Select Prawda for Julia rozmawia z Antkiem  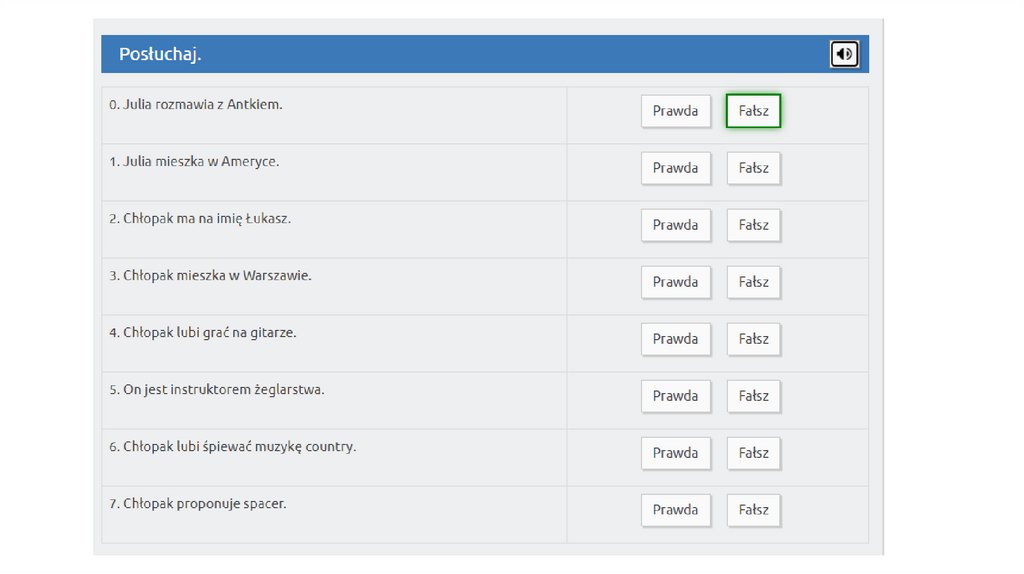coord(675,111)
